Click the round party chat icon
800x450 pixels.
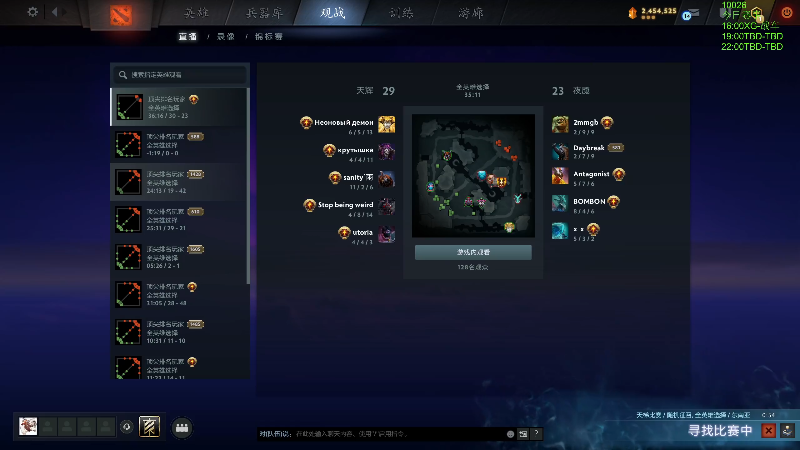click(x=182, y=428)
